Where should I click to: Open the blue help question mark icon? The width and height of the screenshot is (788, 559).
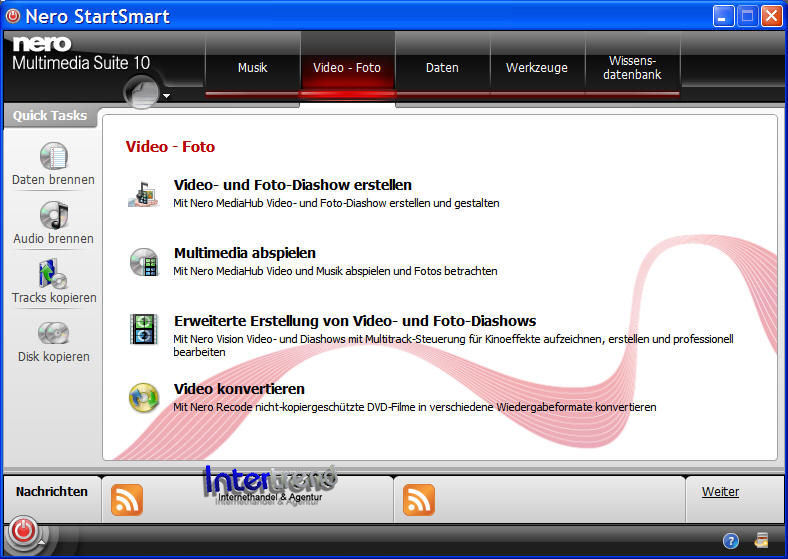[x=731, y=541]
